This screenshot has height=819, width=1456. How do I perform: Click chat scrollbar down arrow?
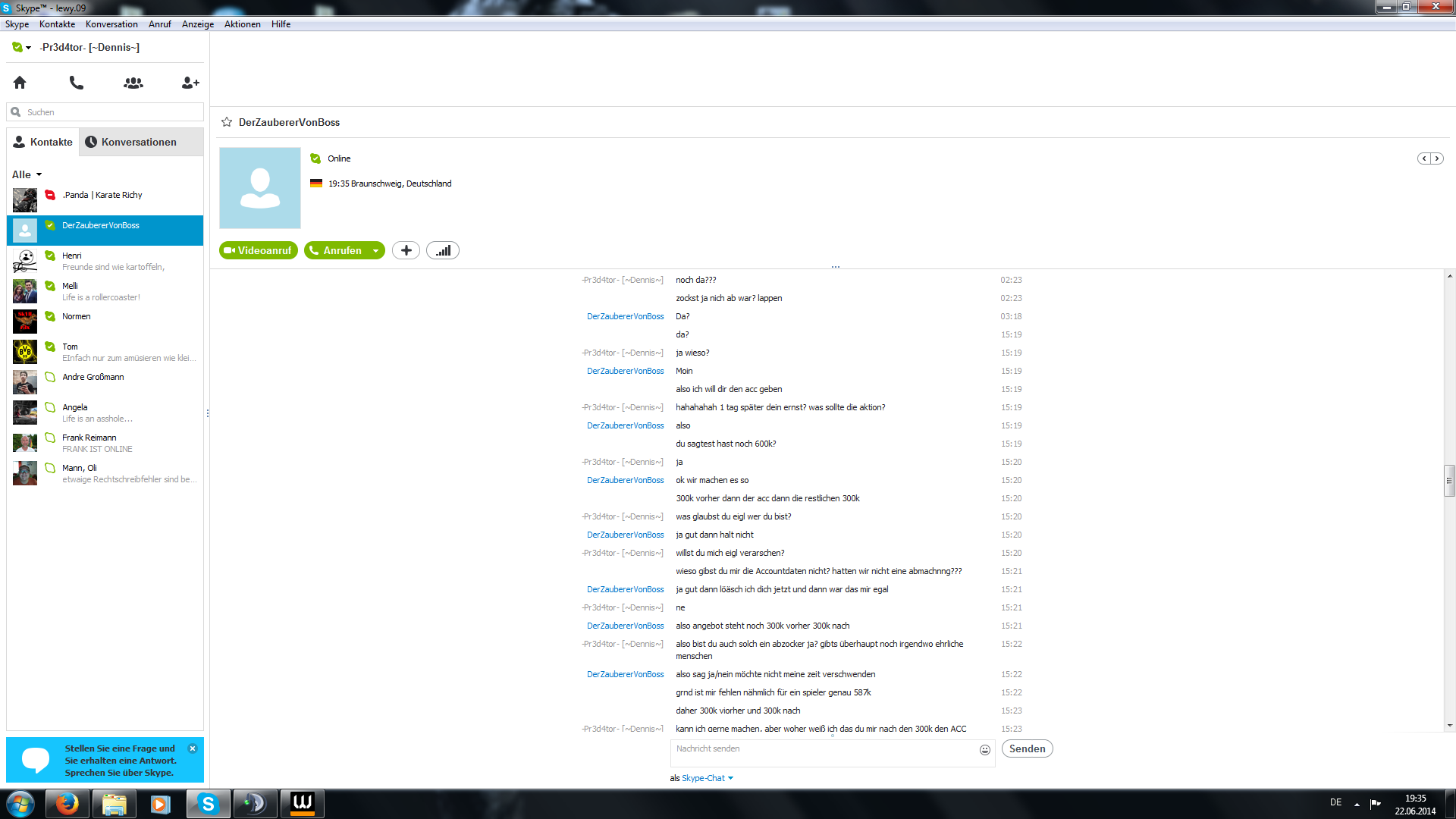pos(1449,725)
